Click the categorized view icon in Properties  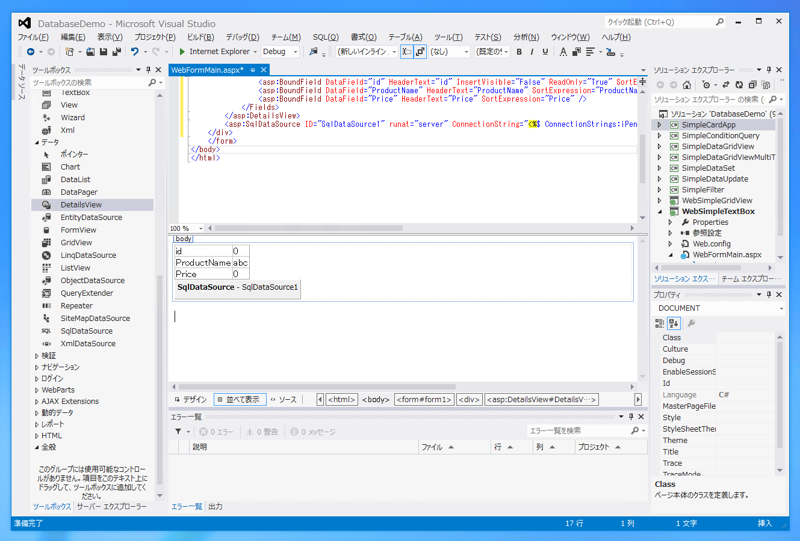click(659, 323)
